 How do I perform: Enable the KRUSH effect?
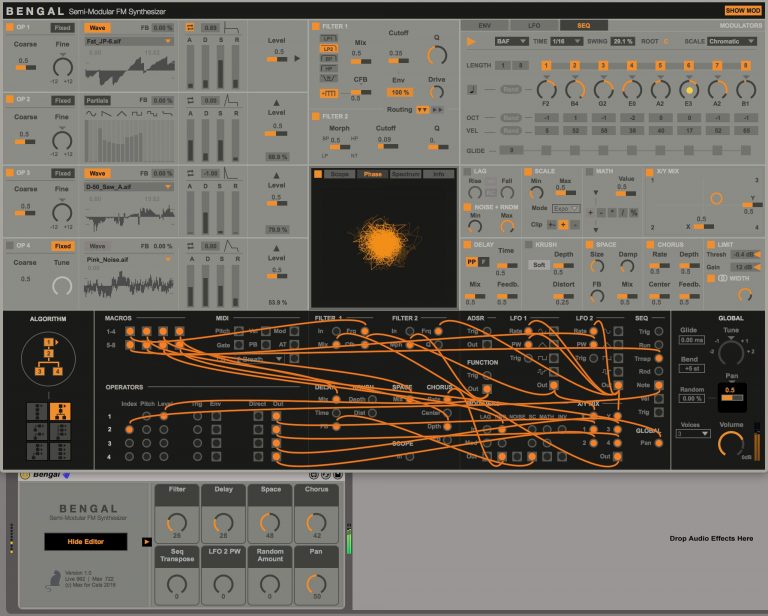coord(528,244)
